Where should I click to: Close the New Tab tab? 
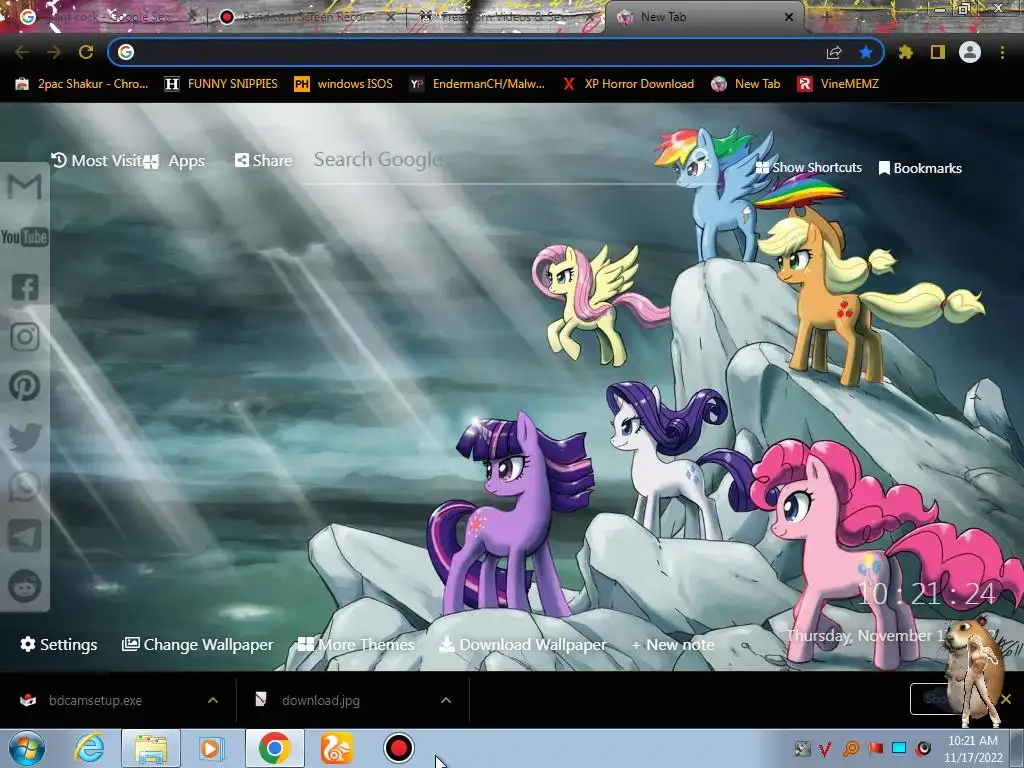[x=789, y=18]
